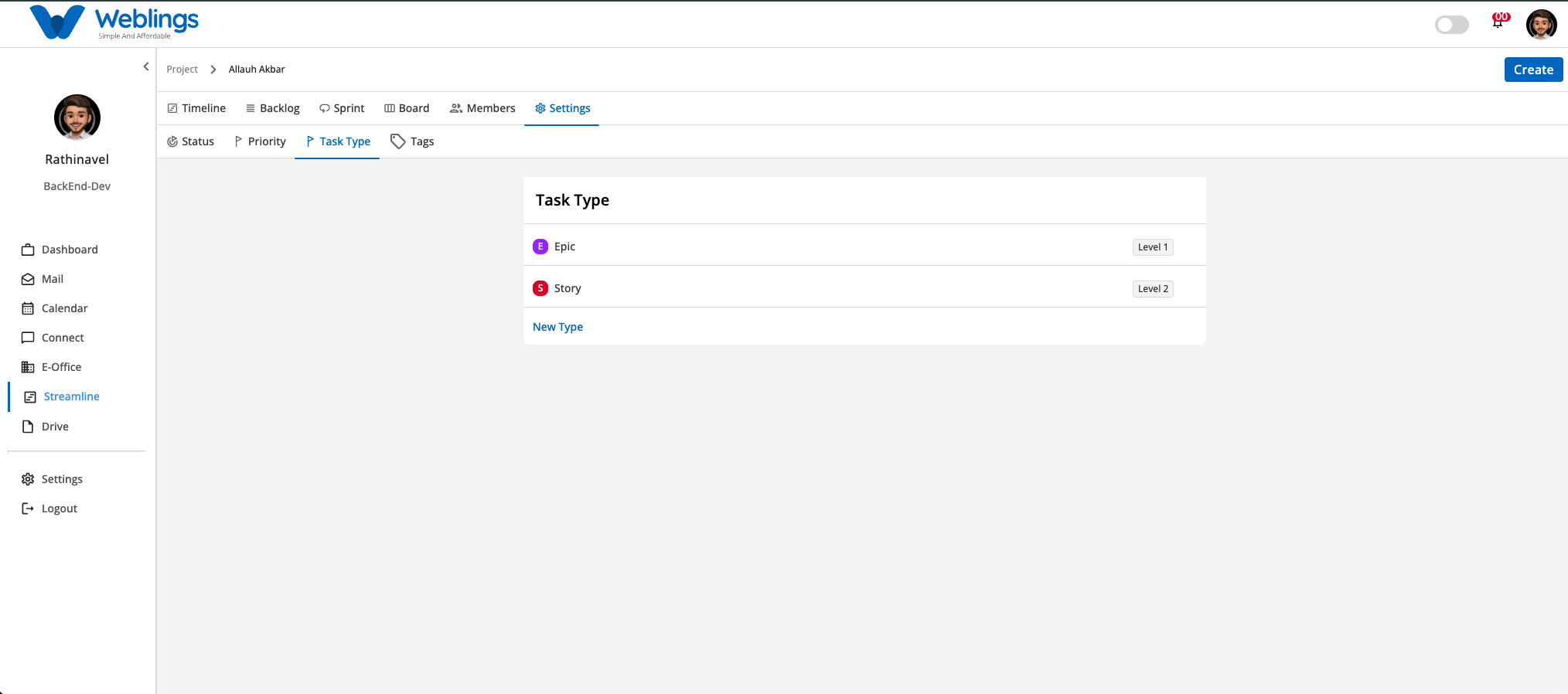This screenshot has width=1568, height=694.
Task: Click the Level 1 badge
Action: click(x=1153, y=247)
